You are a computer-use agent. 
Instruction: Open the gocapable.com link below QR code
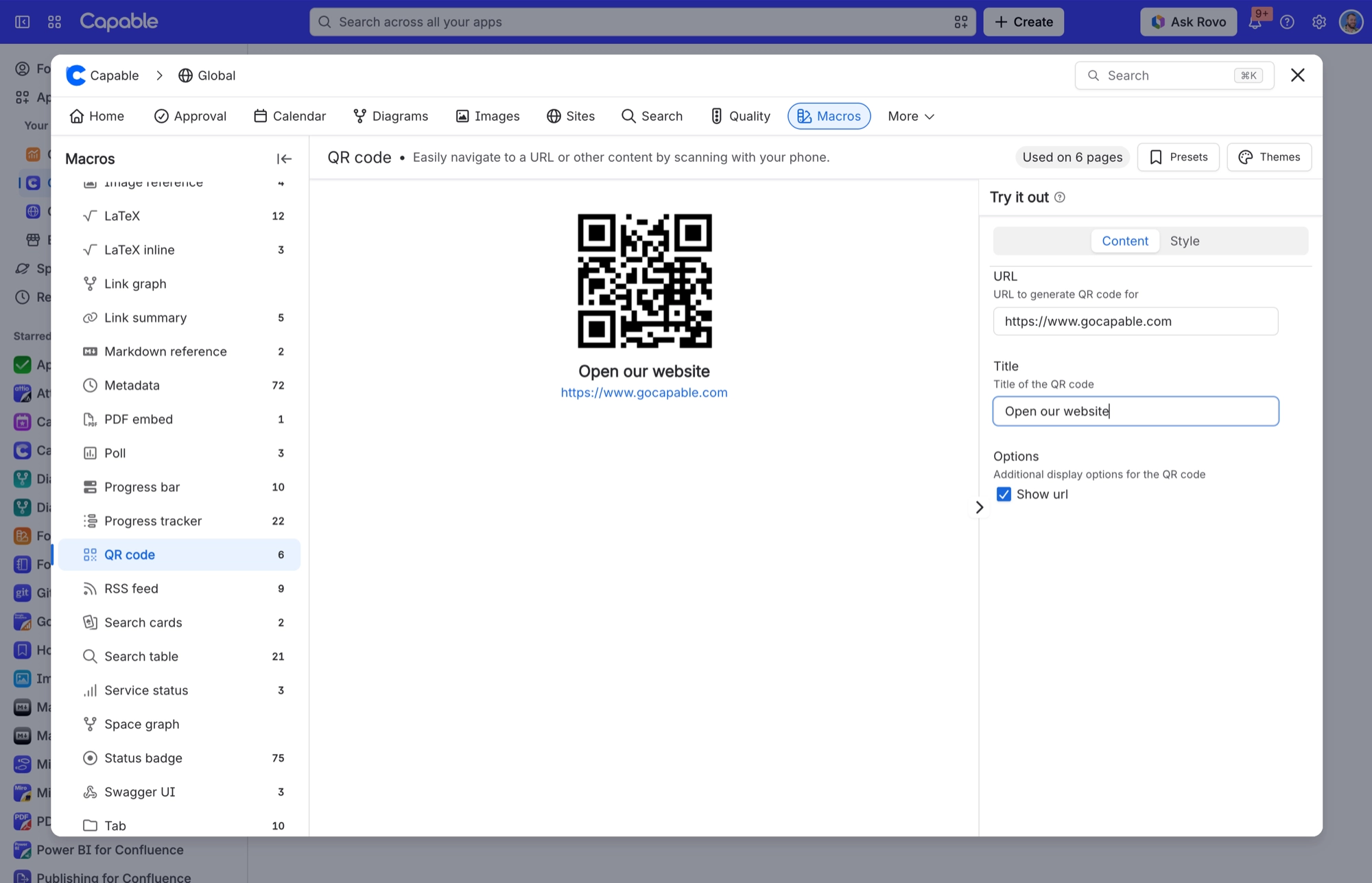644,393
